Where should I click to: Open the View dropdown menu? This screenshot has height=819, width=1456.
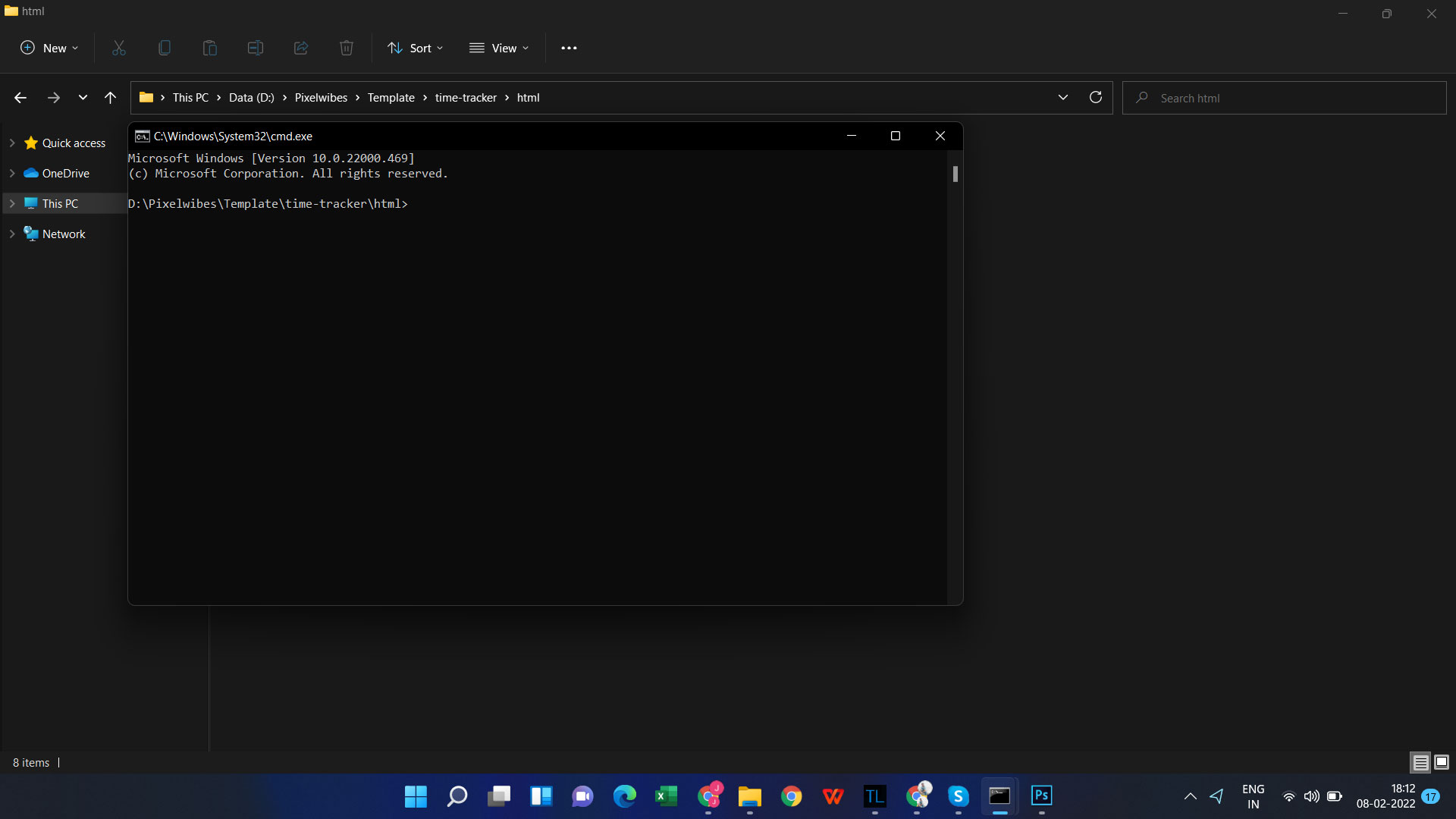[x=499, y=48]
